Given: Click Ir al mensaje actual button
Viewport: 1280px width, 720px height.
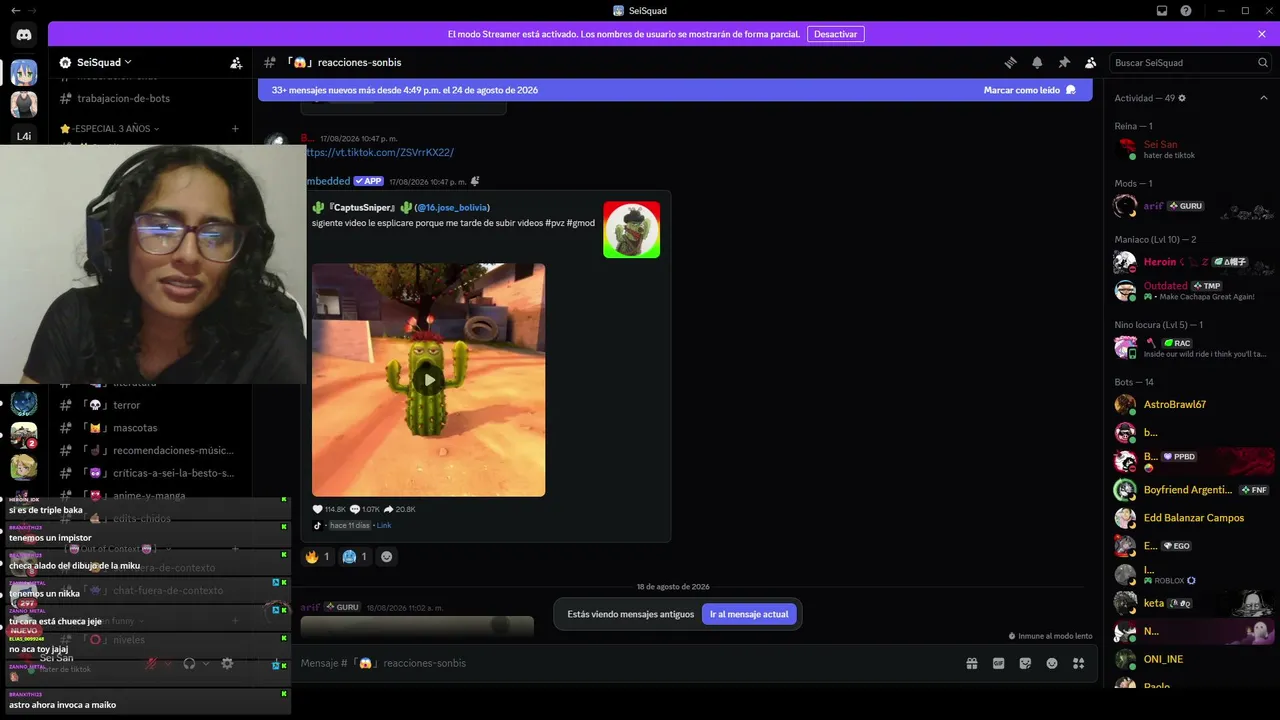Looking at the screenshot, I should [x=749, y=614].
